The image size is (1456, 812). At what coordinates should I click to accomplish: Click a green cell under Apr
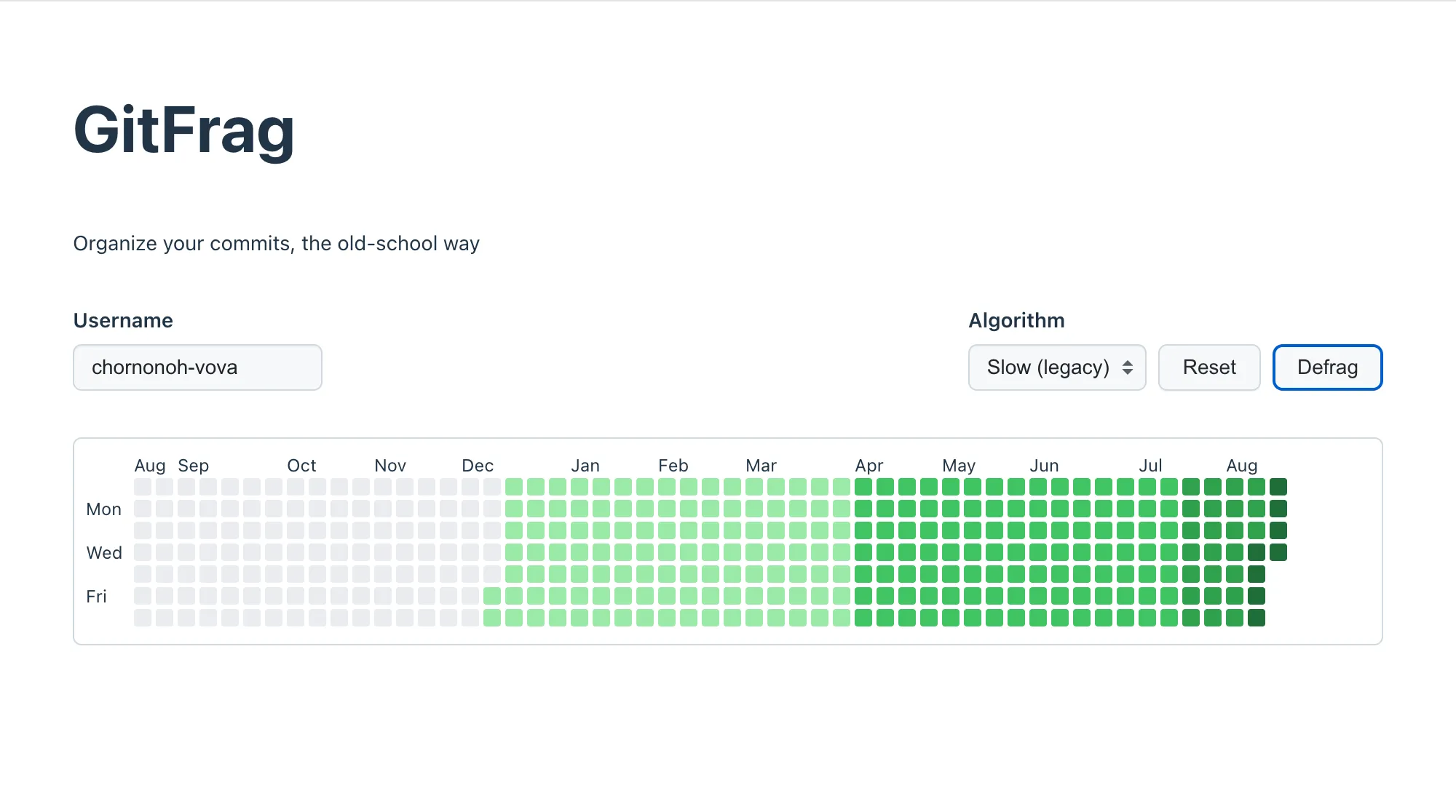[870, 530]
